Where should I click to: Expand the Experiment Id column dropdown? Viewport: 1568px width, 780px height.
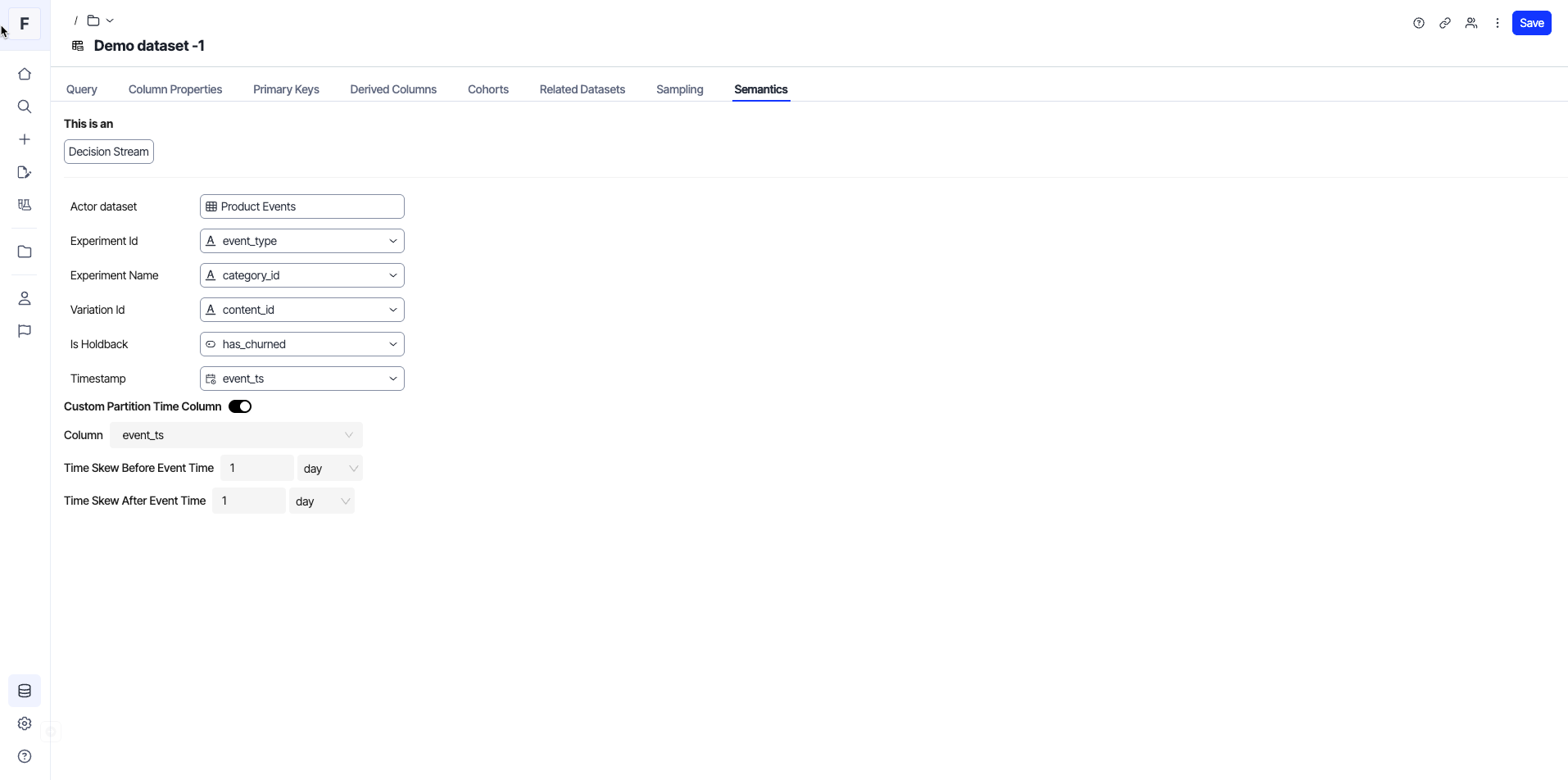tap(393, 240)
